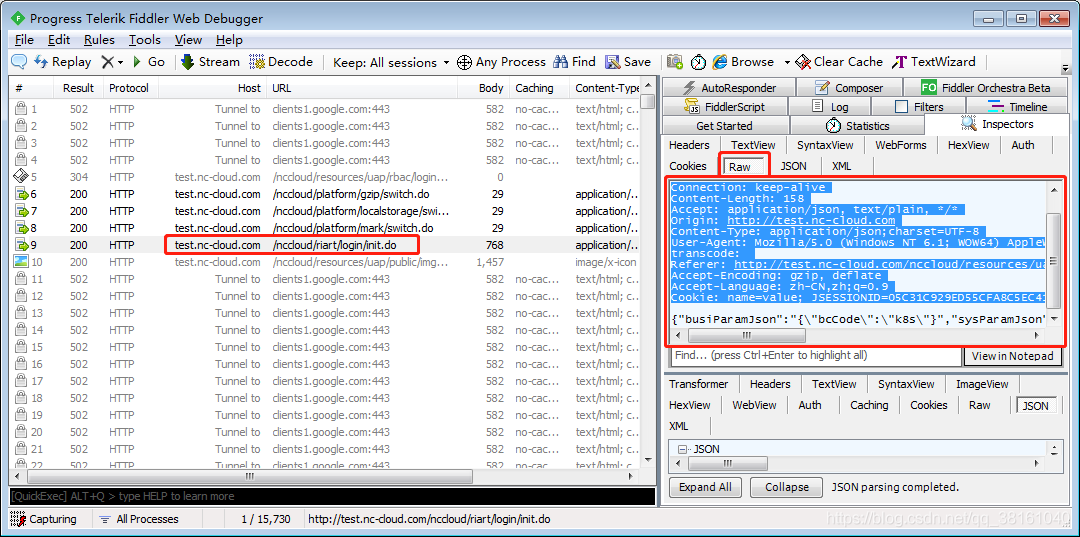Click the Referer URL link in request headers
The image size is (1080, 537).
click(x=889, y=264)
